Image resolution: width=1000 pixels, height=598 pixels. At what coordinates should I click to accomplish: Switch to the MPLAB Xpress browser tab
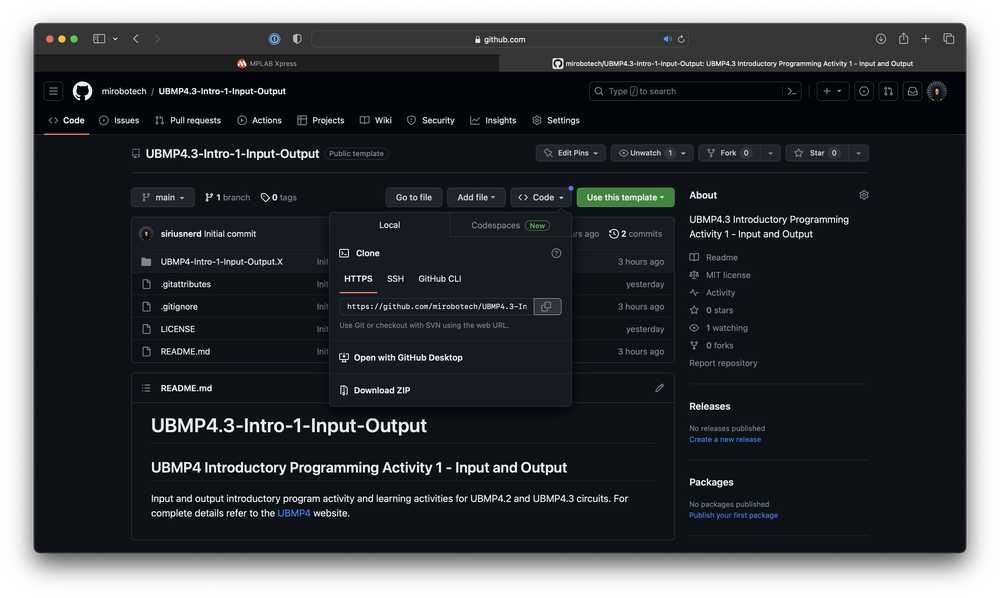coord(267,63)
